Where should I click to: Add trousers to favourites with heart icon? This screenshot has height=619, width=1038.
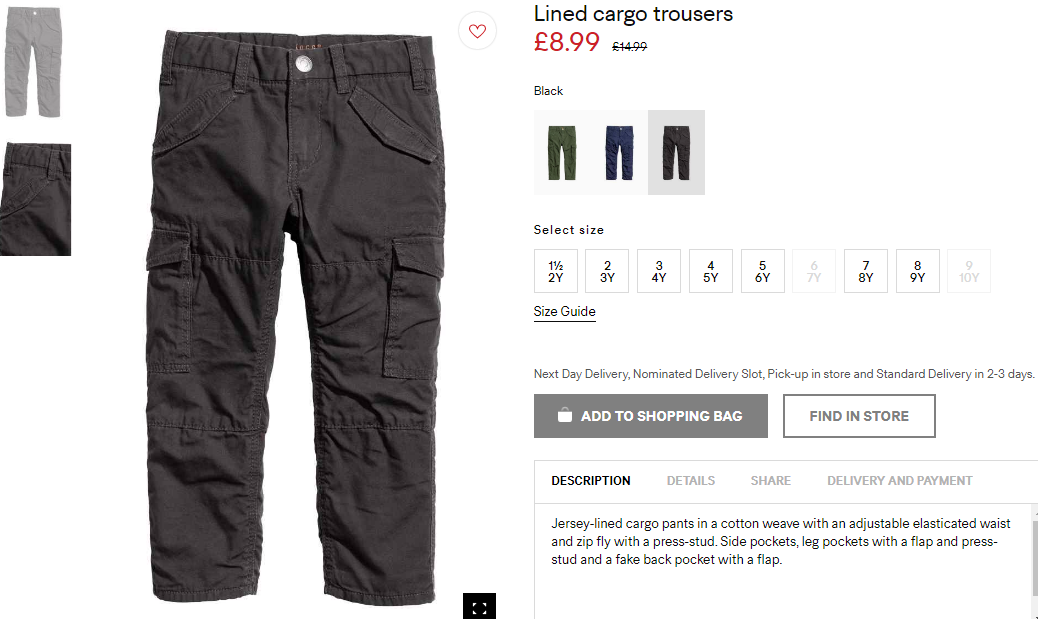(477, 30)
